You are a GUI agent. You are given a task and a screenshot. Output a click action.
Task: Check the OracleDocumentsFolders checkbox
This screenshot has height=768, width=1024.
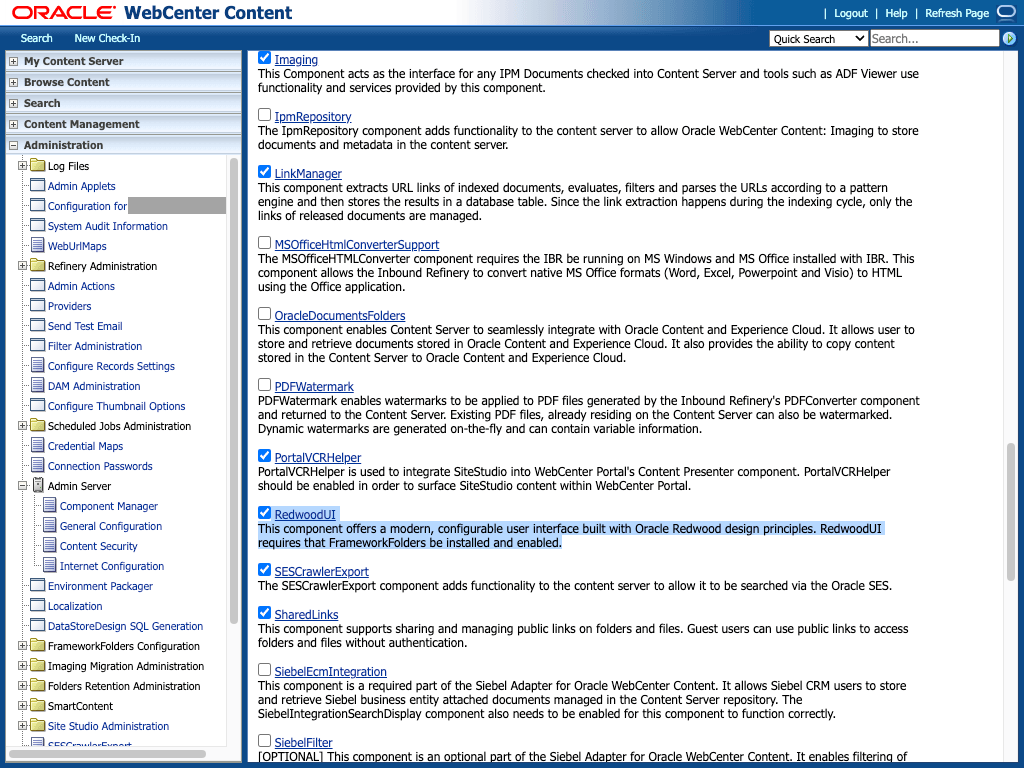click(264, 313)
